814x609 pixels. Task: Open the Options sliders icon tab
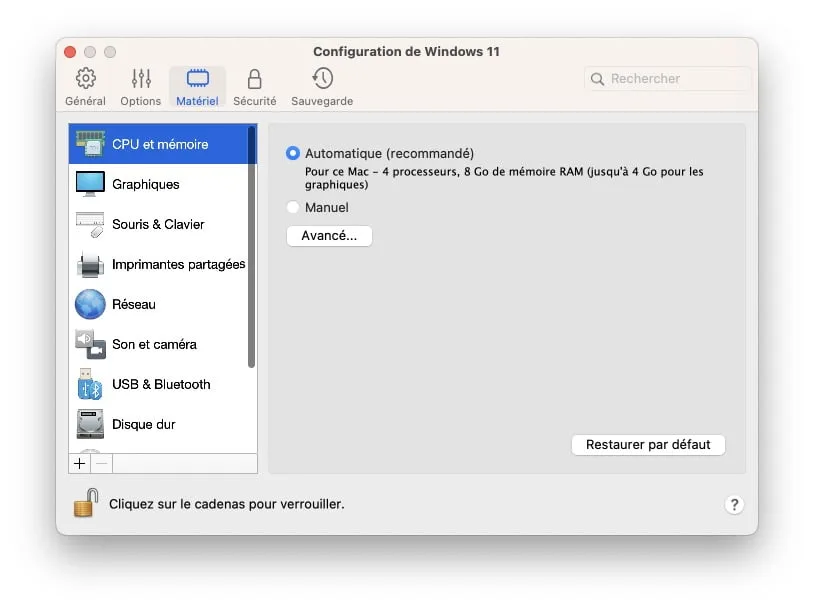[141, 78]
